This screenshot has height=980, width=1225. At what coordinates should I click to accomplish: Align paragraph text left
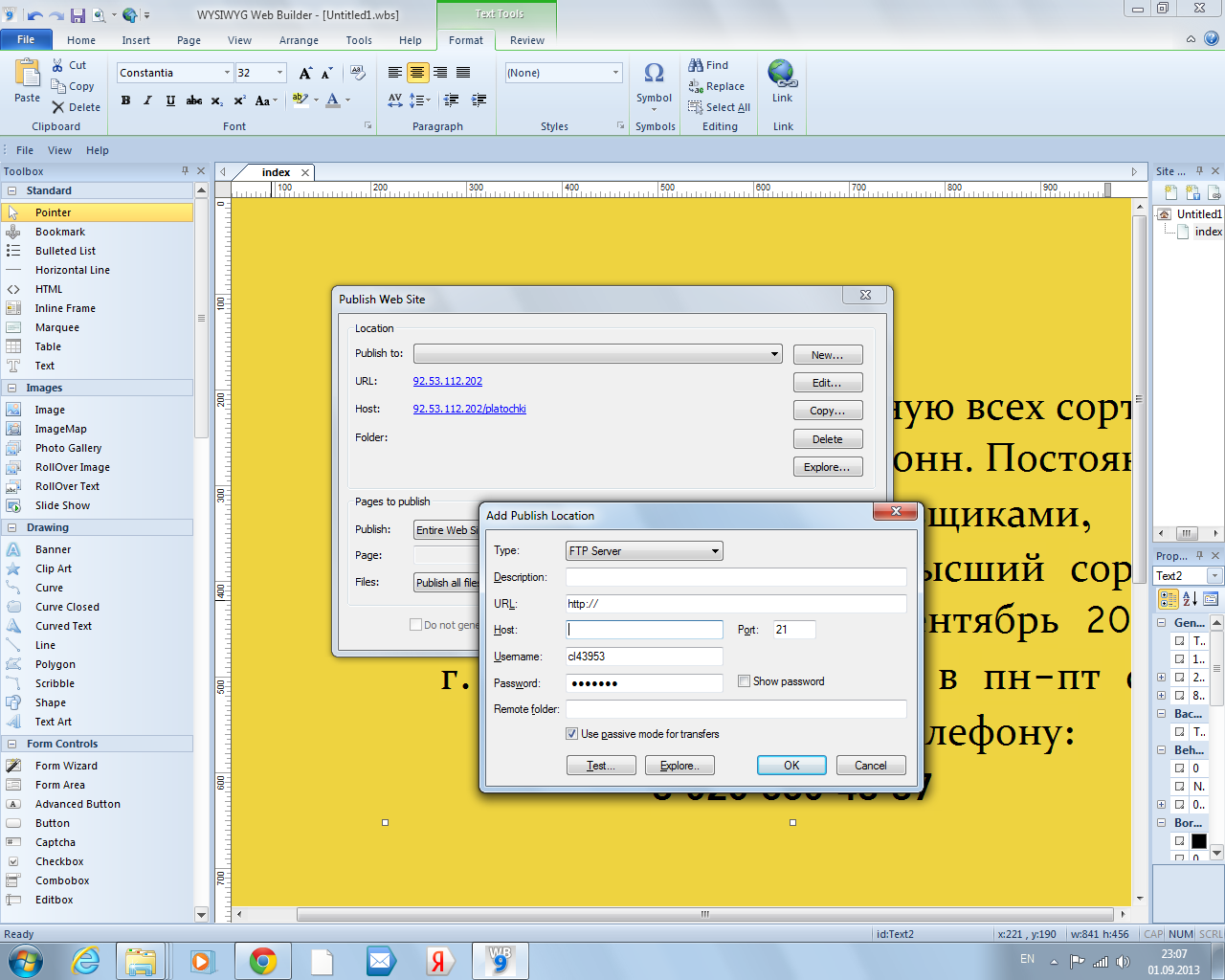[394, 73]
